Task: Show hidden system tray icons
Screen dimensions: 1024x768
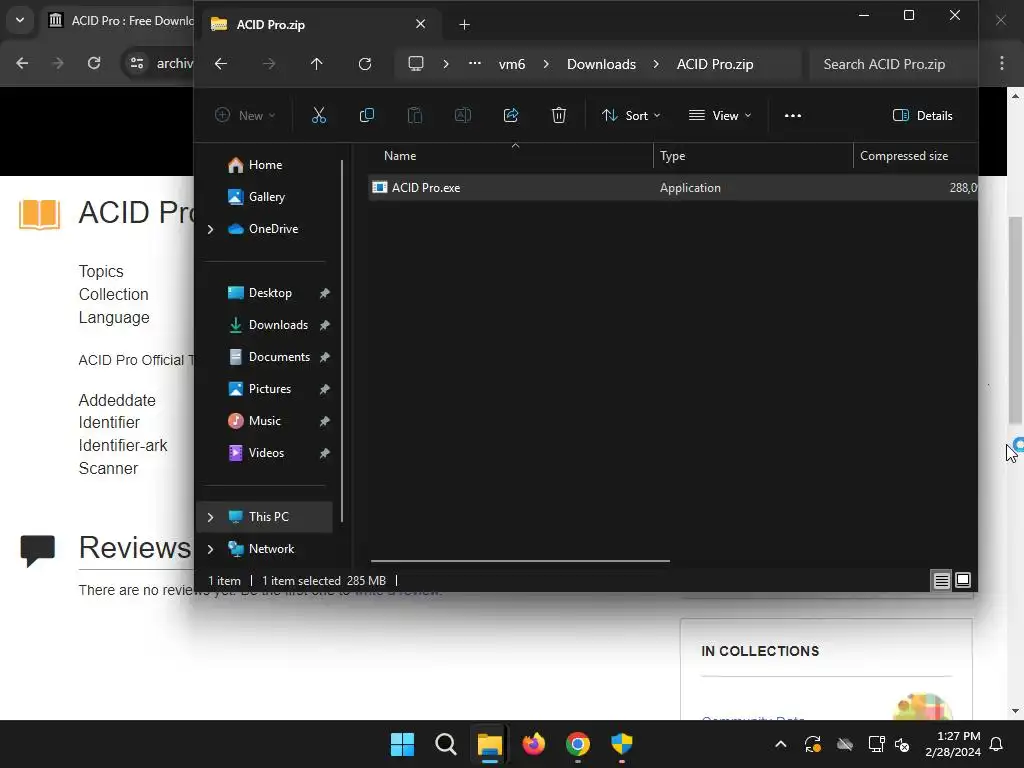Action: [780, 744]
